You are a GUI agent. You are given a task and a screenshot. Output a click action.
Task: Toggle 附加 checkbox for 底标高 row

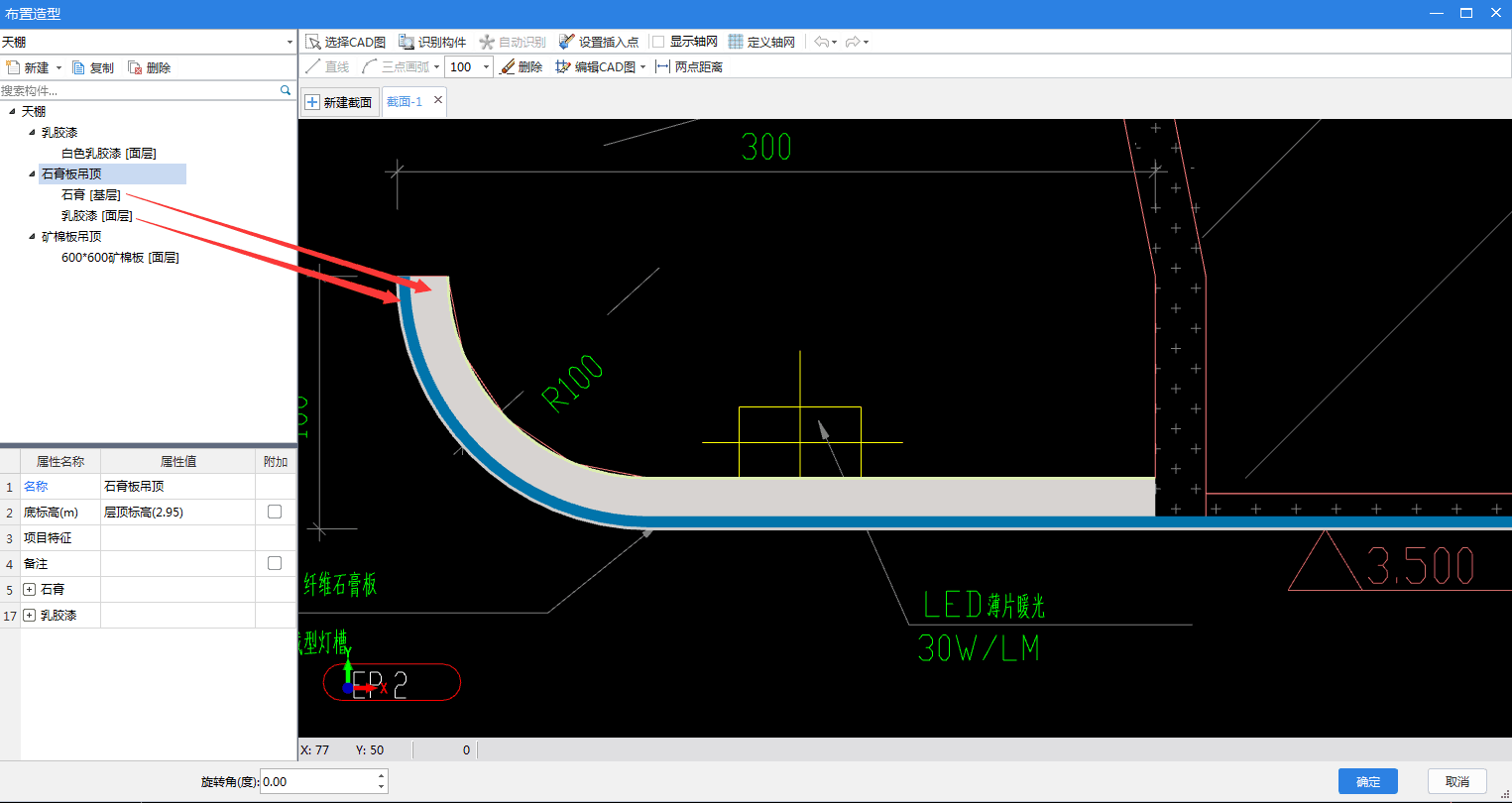point(275,512)
